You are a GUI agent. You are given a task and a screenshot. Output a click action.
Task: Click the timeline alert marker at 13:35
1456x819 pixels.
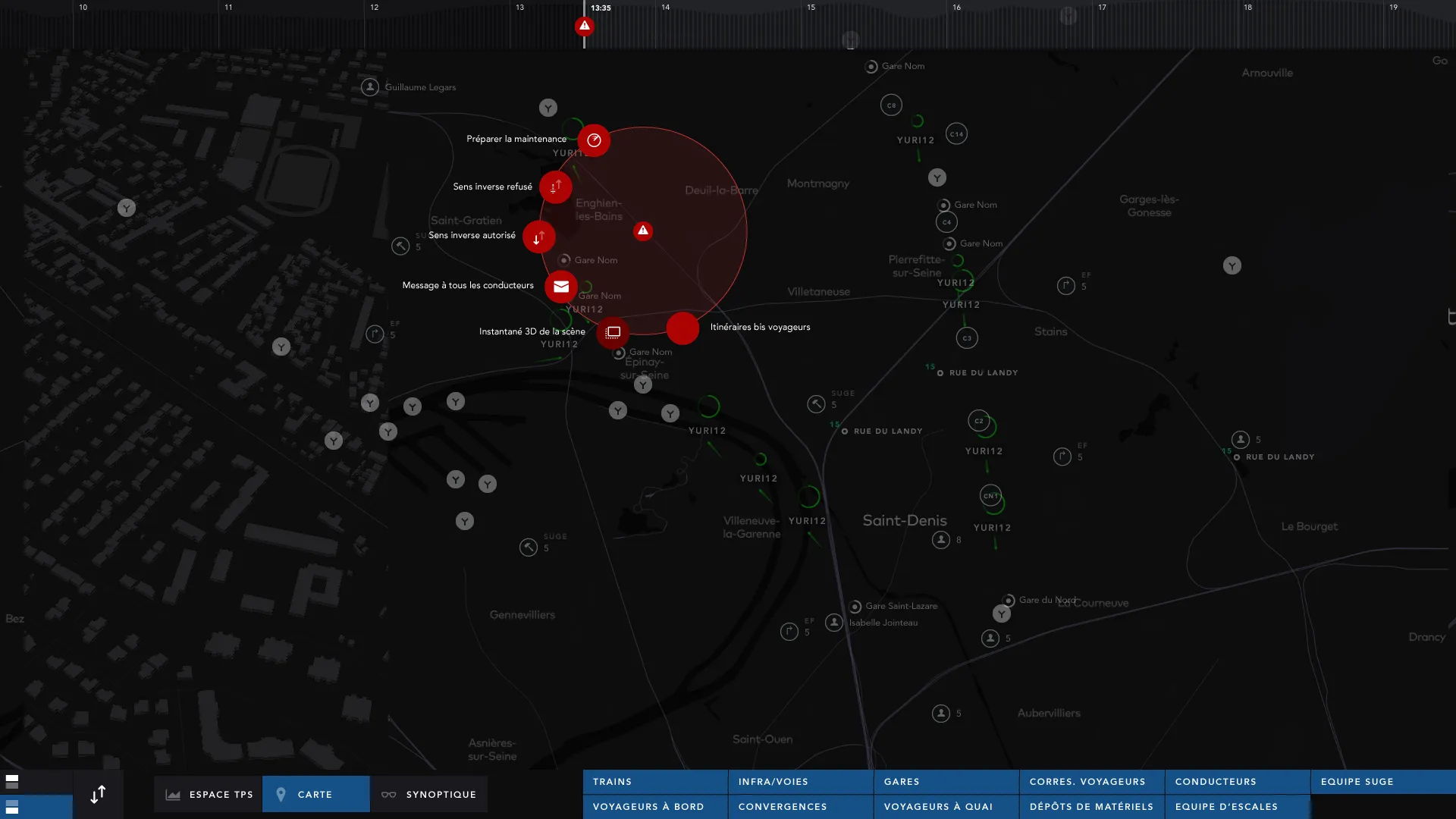(x=584, y=27)
